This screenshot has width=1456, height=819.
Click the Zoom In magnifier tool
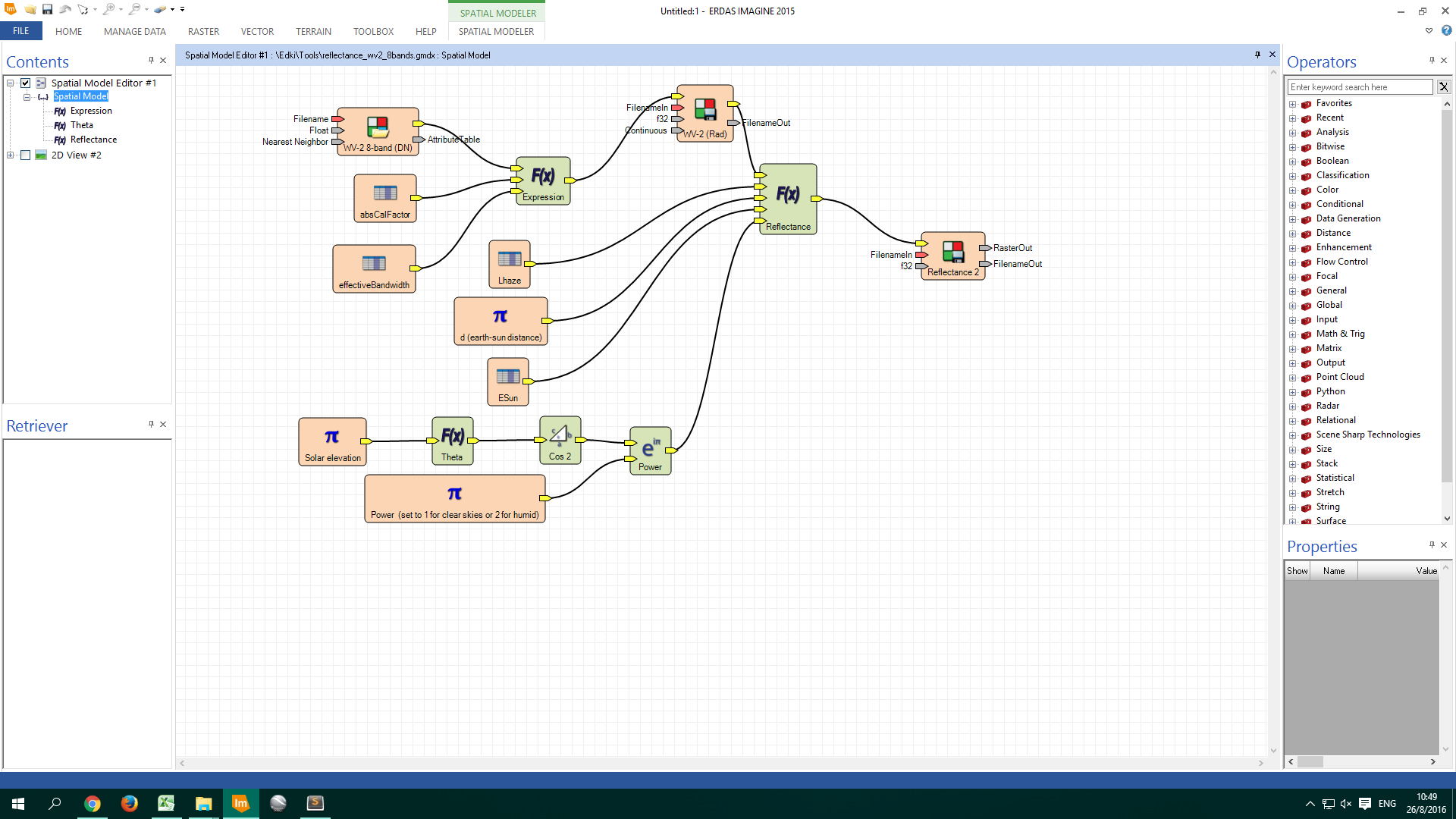pos(109,9)
